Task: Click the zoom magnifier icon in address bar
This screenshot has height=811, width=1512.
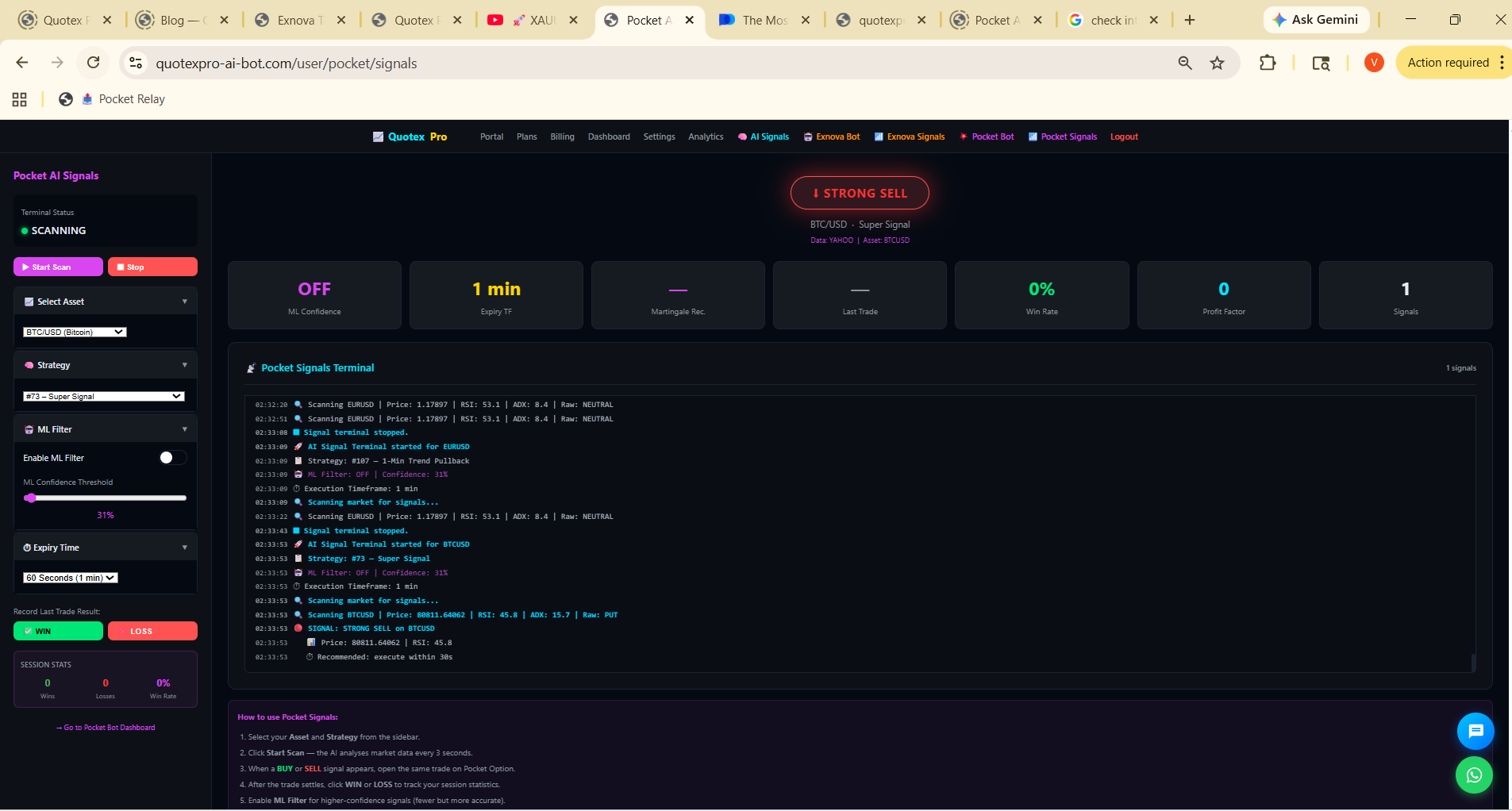Action: point(1185,63)
